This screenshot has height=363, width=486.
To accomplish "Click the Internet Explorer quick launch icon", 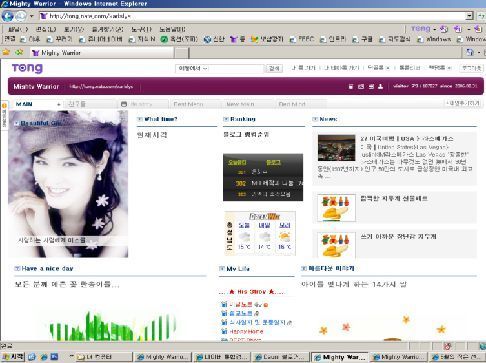I will pyautogui.click(x=43, y=357).
